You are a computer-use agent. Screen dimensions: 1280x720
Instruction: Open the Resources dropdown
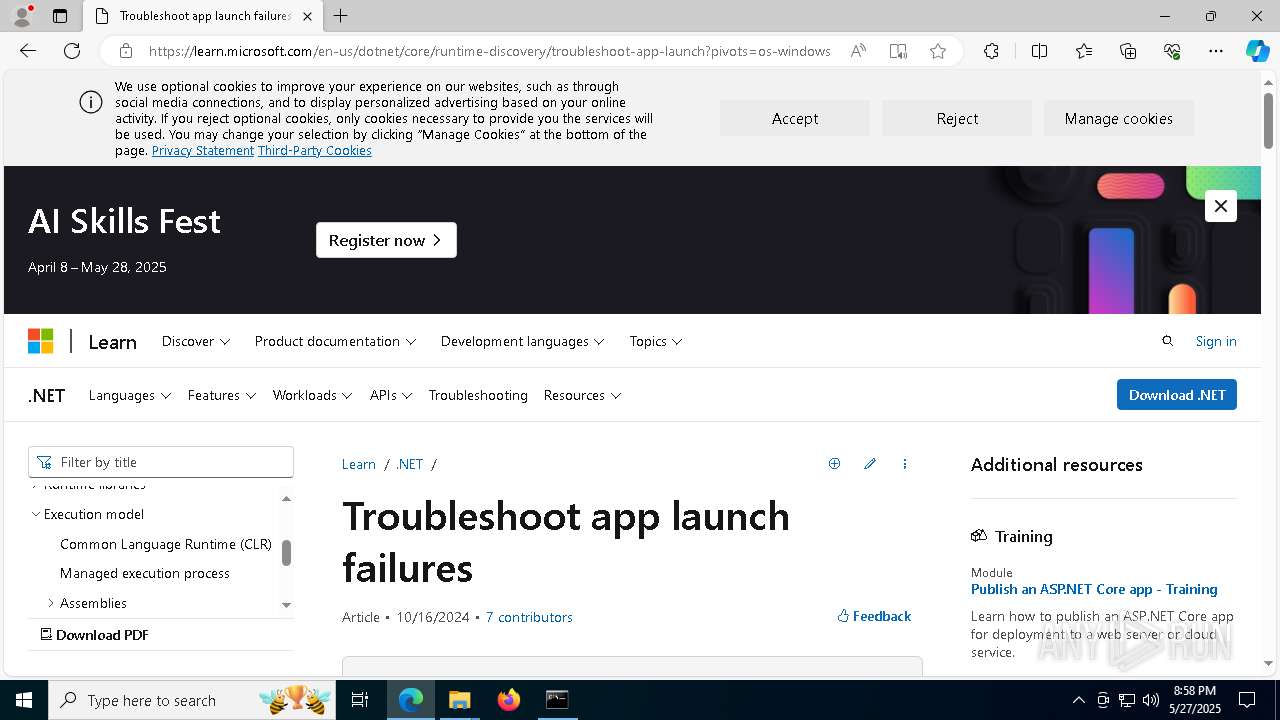pos(582,395)
